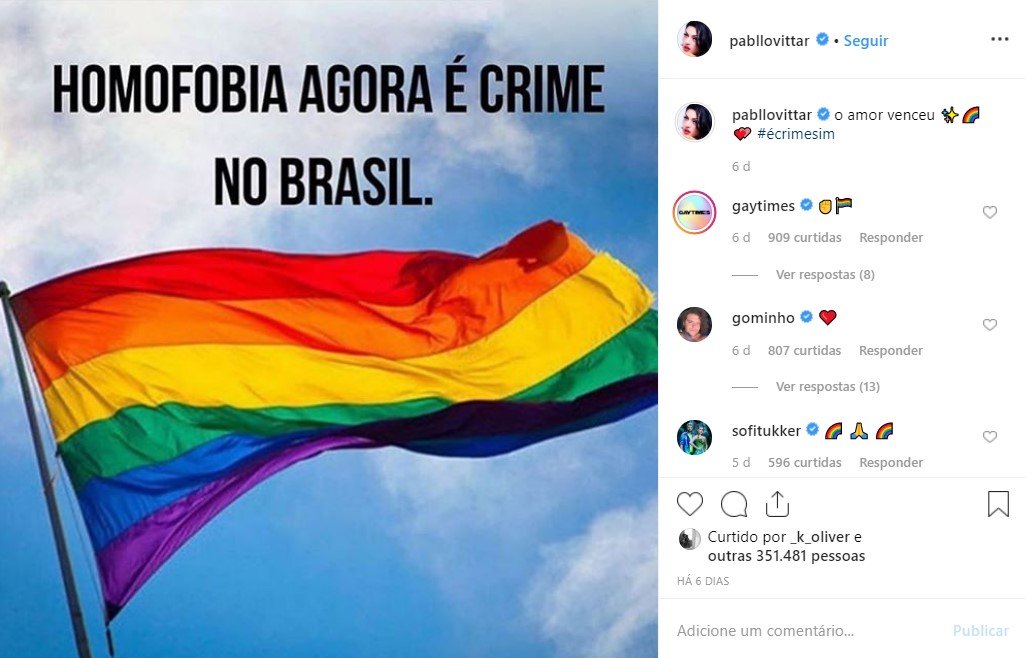The width and height of the screenshot is (1026, 658).
Task: Open the three-dot more options menu
Action: (x=1000, y=39)
